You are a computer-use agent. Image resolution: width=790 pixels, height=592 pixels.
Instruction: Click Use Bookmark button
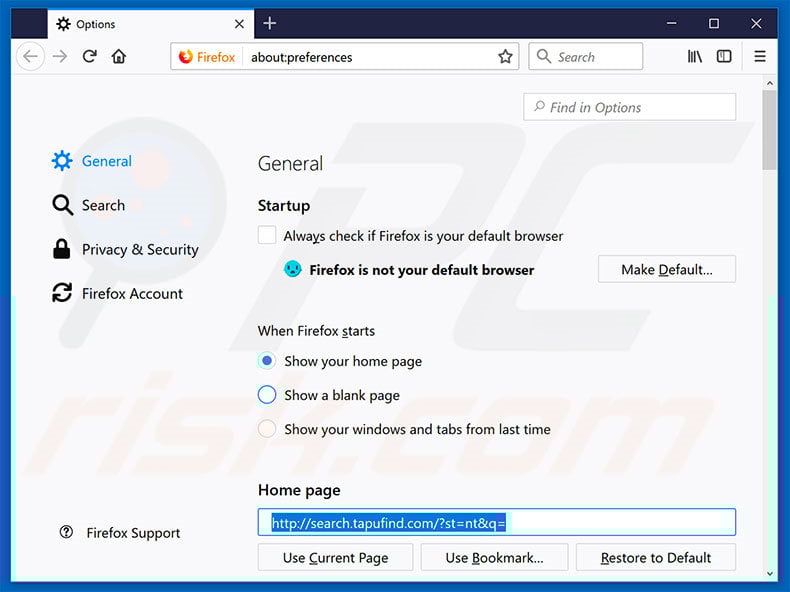tap(494, 557)
